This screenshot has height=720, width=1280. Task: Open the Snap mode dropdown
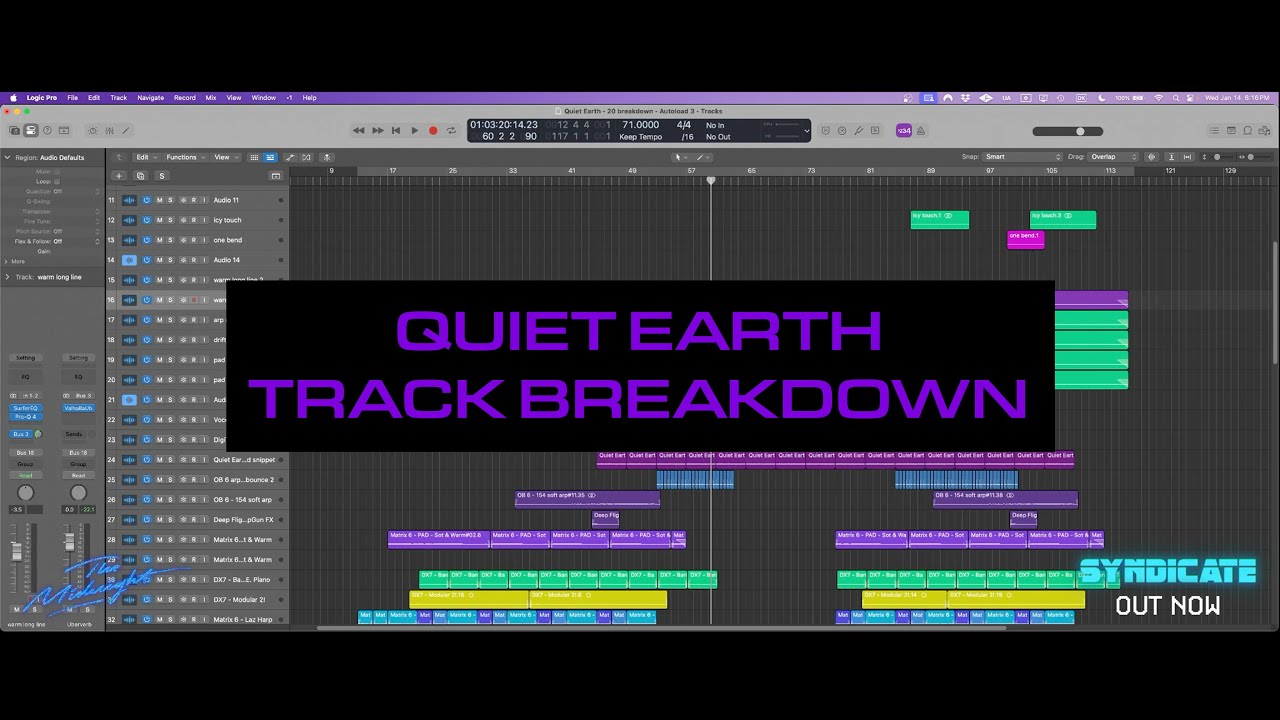tap(1022, 157)
